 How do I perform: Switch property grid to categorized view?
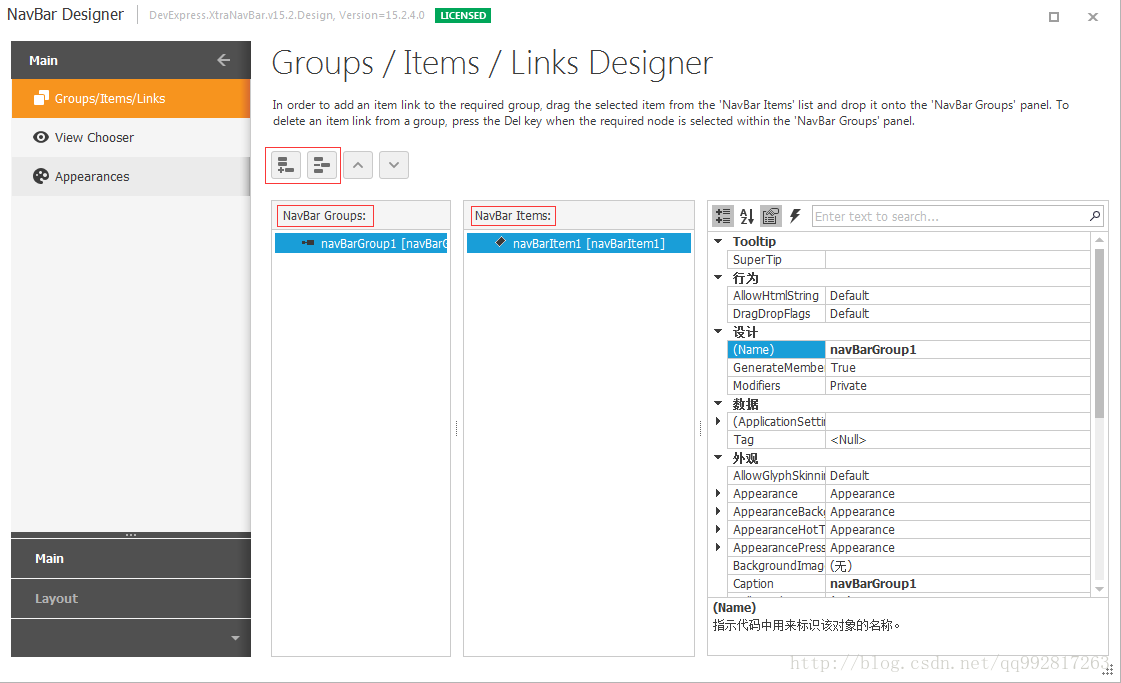(723, 216)
